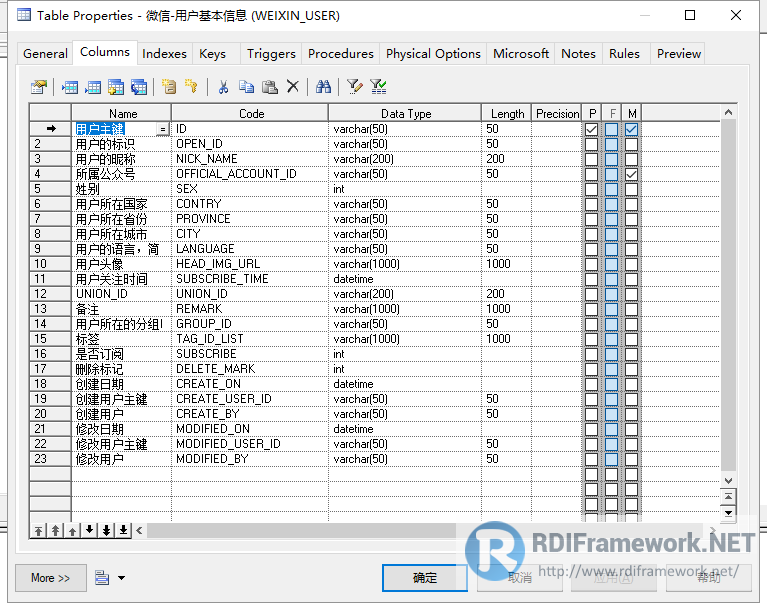Image resolution: width=767 pixels, height=610 pixels.
Task: Open the column Properties toolbar icon
Action: (39, 87)
